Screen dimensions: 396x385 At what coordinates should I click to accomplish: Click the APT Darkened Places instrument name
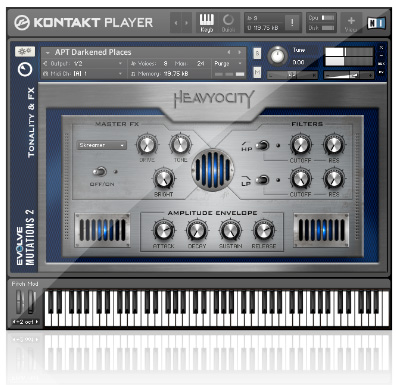point(93,52)
